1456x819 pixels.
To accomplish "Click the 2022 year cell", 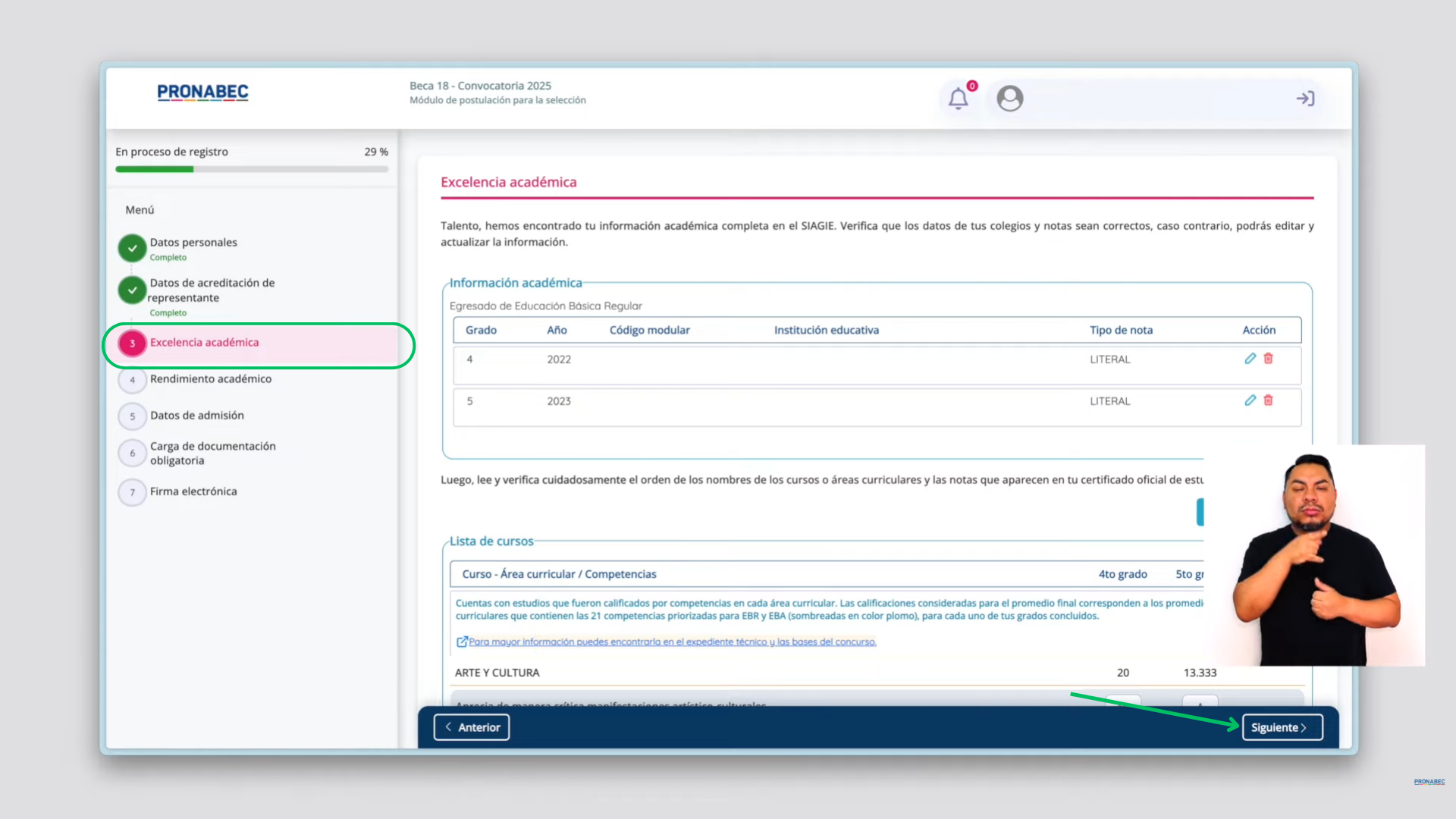I will 559,359.
